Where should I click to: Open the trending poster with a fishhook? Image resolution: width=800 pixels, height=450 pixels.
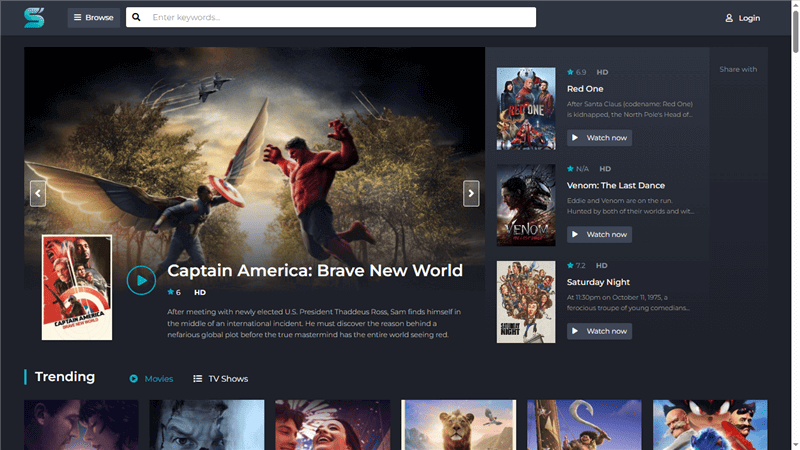point(584,424)
